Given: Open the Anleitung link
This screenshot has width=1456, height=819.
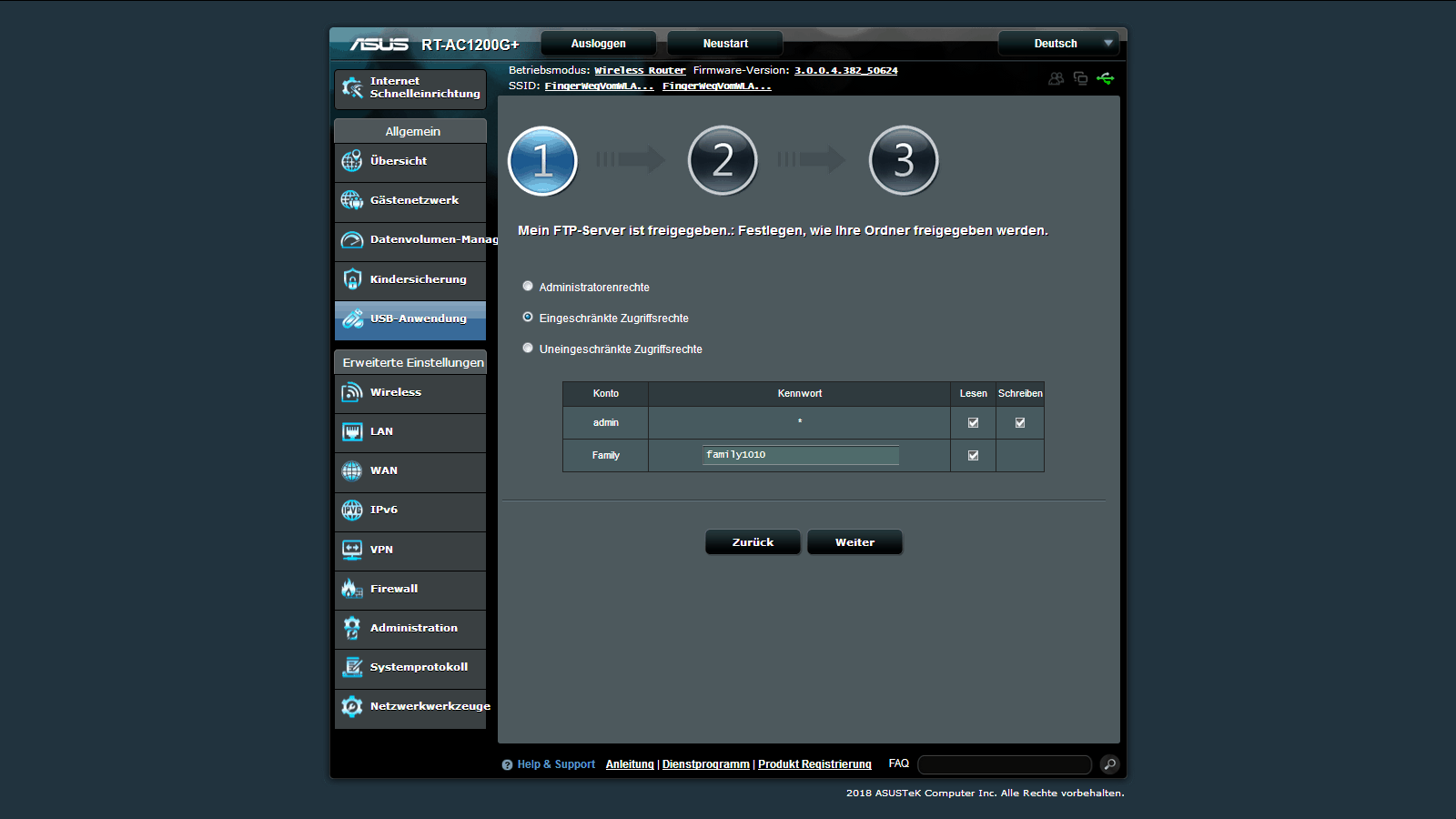Looking at the screenshot, I should (x=630, y=764).
